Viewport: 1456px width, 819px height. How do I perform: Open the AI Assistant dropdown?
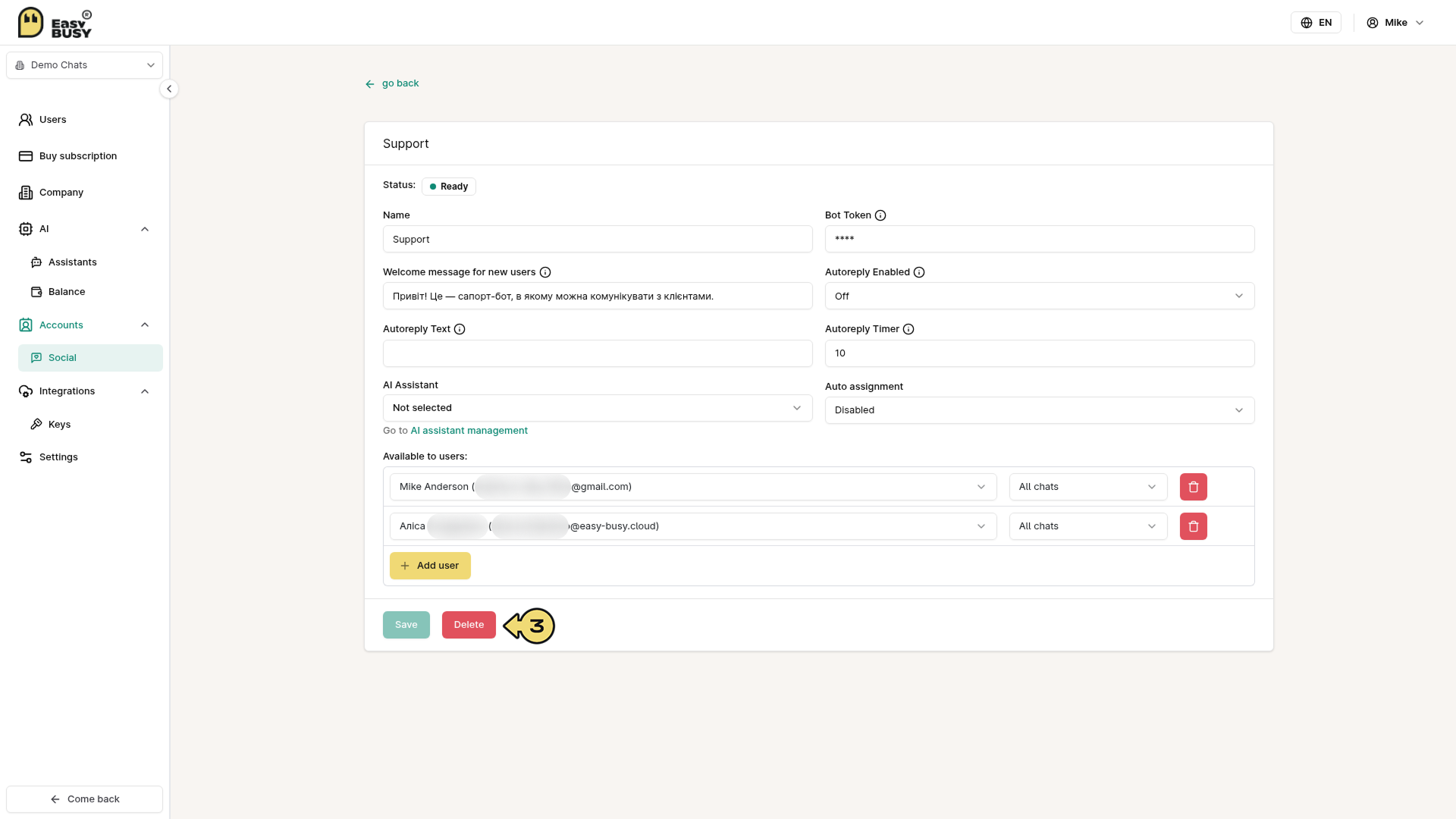coord(598,408)
